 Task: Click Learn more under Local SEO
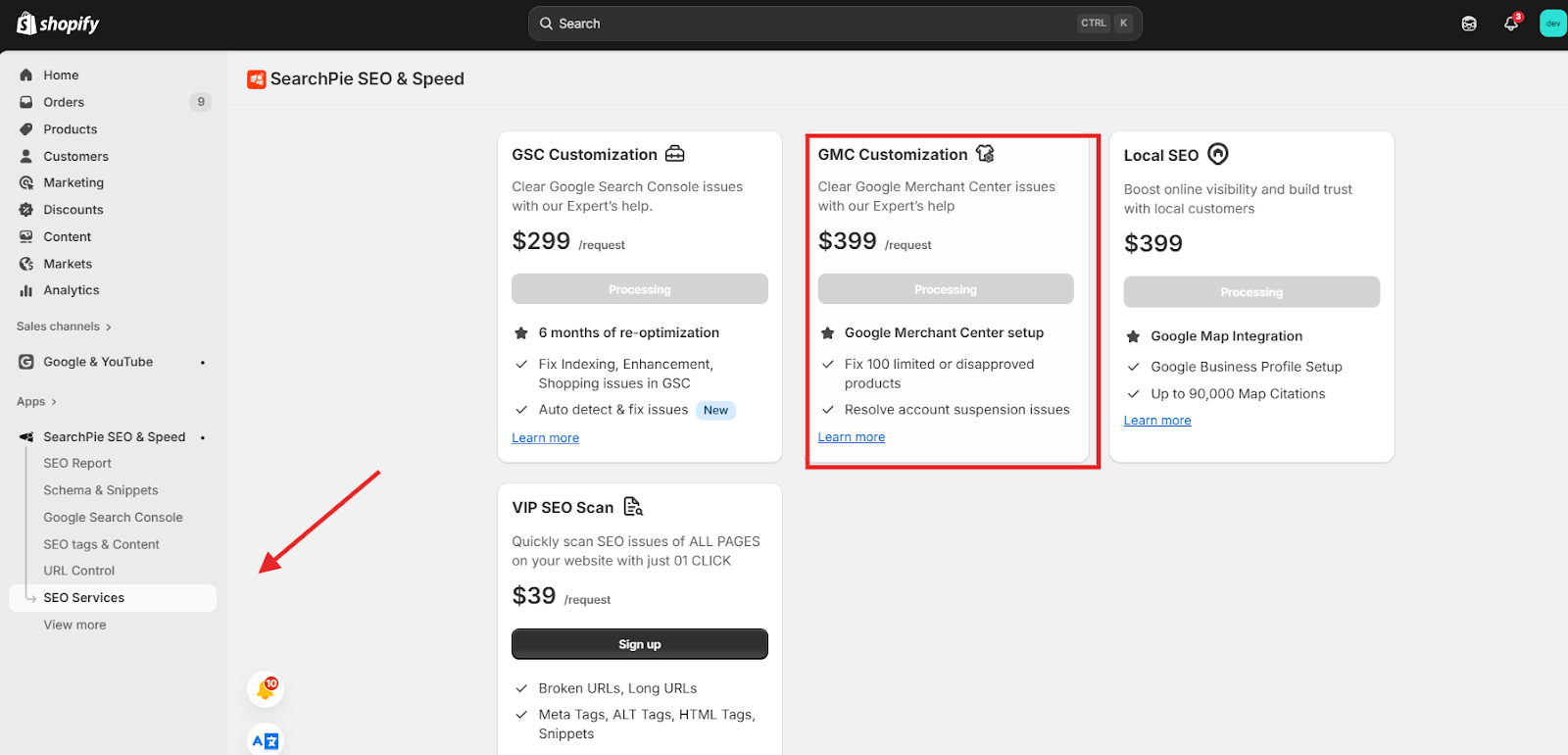(1156, 421)
